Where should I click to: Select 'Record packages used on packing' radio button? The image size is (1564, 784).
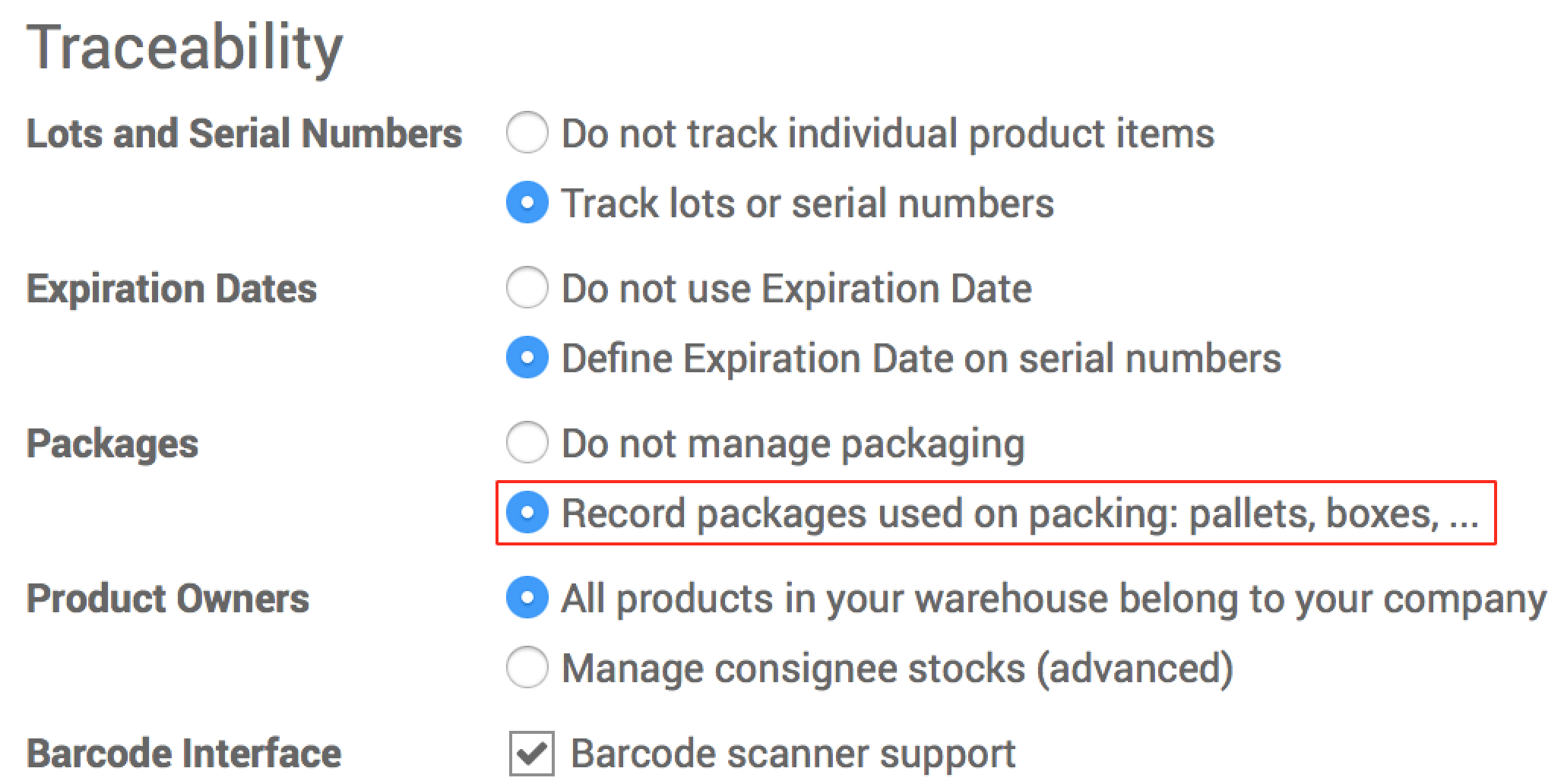[527, 513]
